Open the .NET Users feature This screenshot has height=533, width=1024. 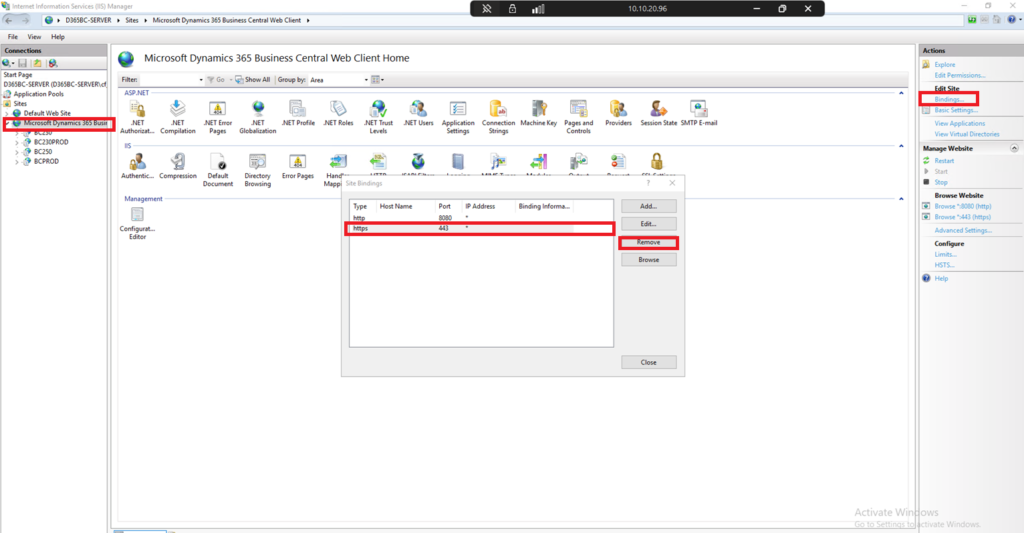[418, 113]
